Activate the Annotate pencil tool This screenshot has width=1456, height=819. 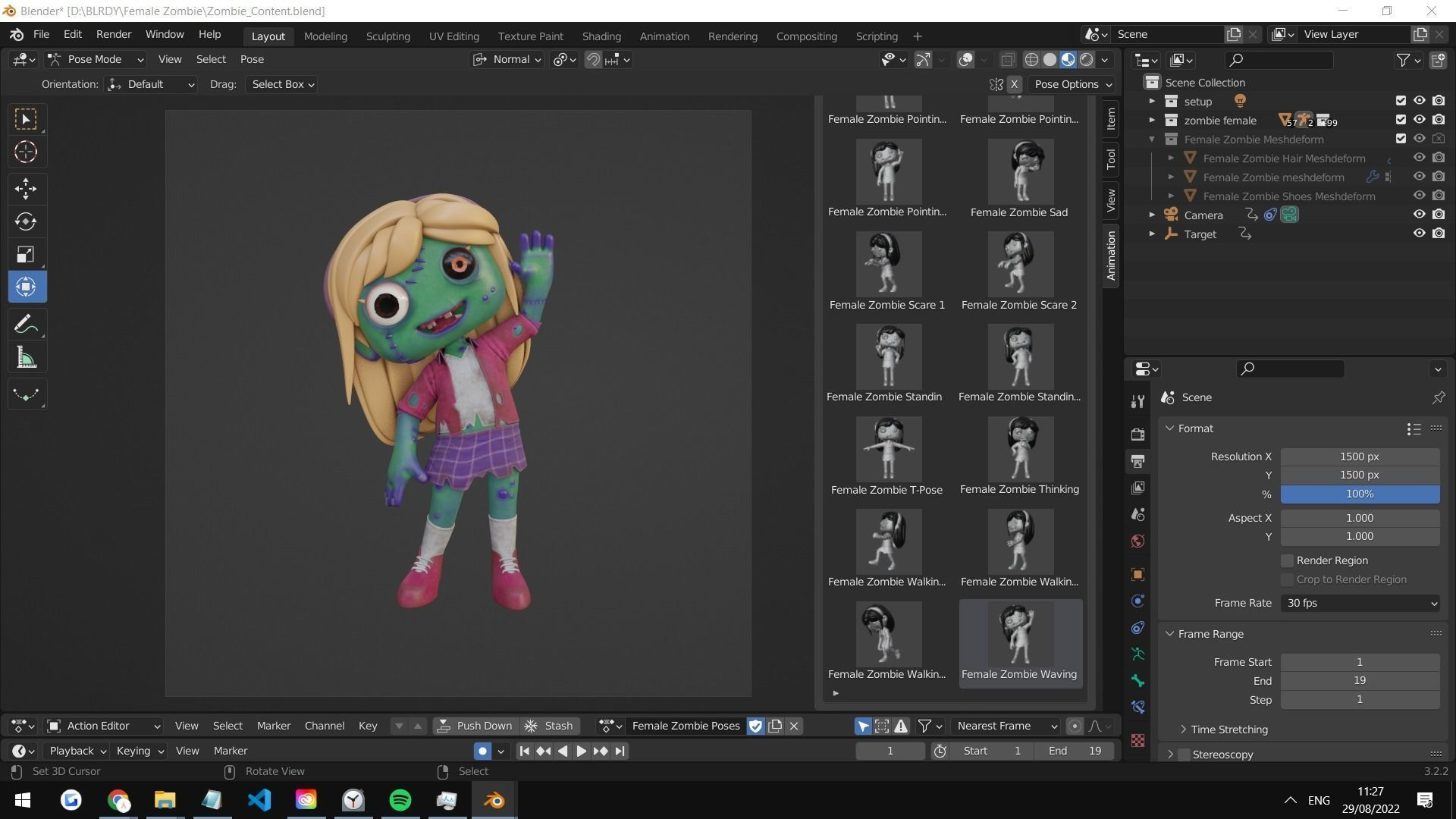pyautogui.click(x=26, y=325)
